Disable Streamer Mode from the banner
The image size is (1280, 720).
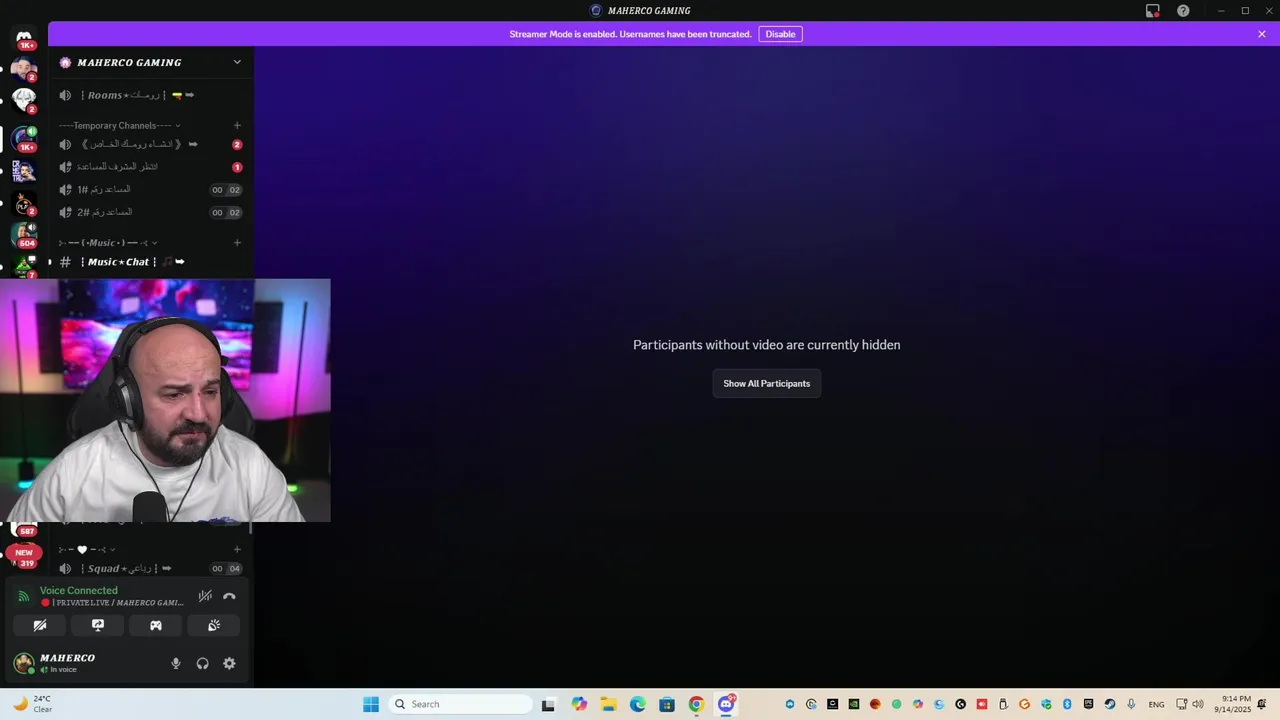tap(780, 34)
